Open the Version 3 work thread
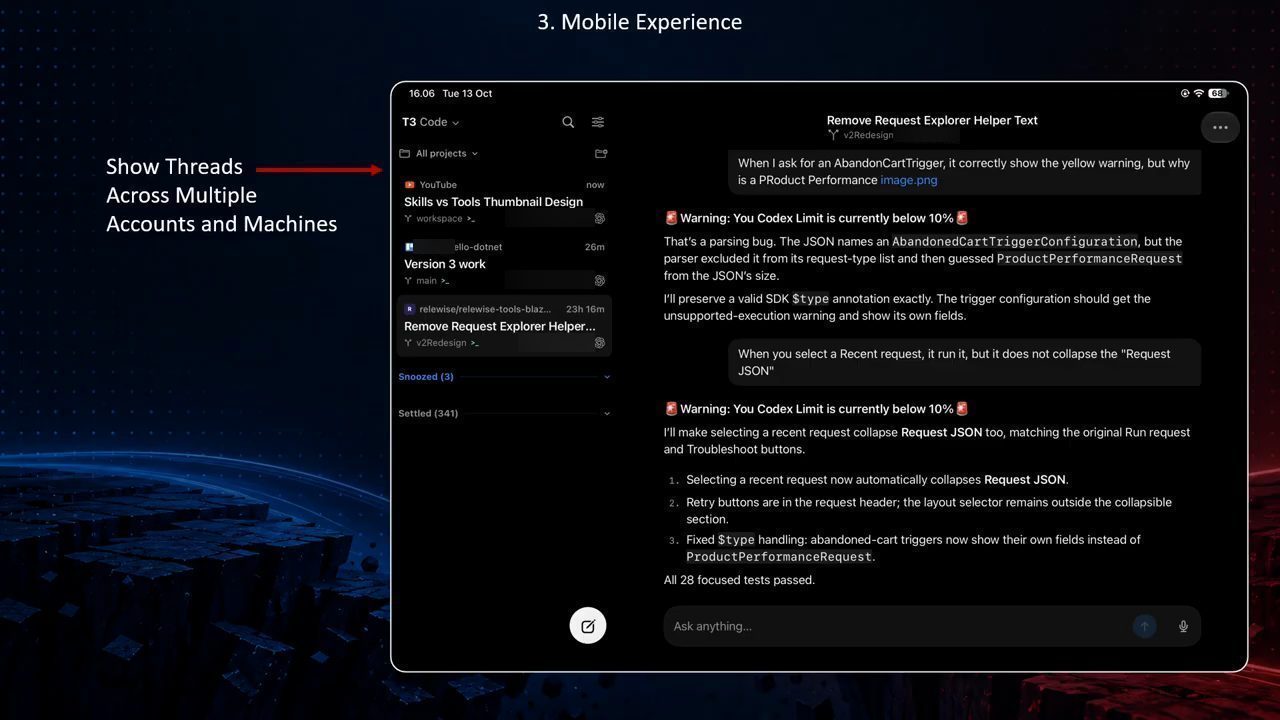This screenshot has height=720, width=1280. 504,263
